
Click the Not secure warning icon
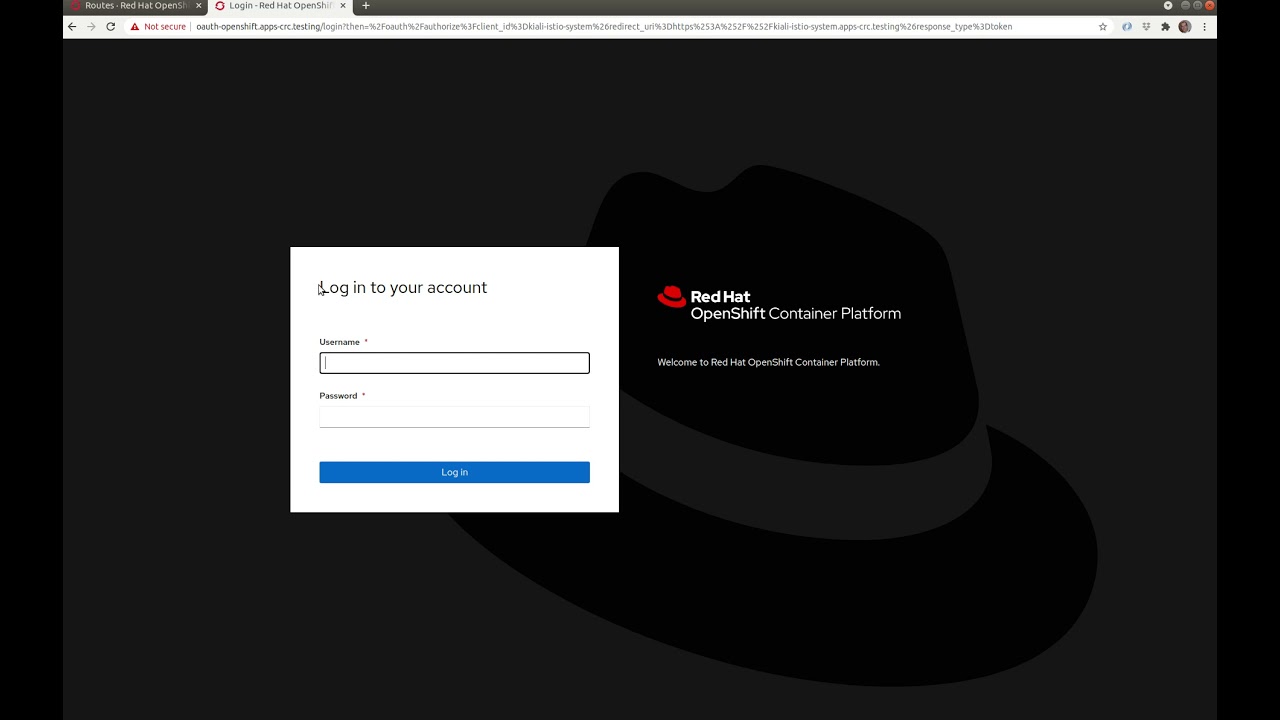click(135, 27)
